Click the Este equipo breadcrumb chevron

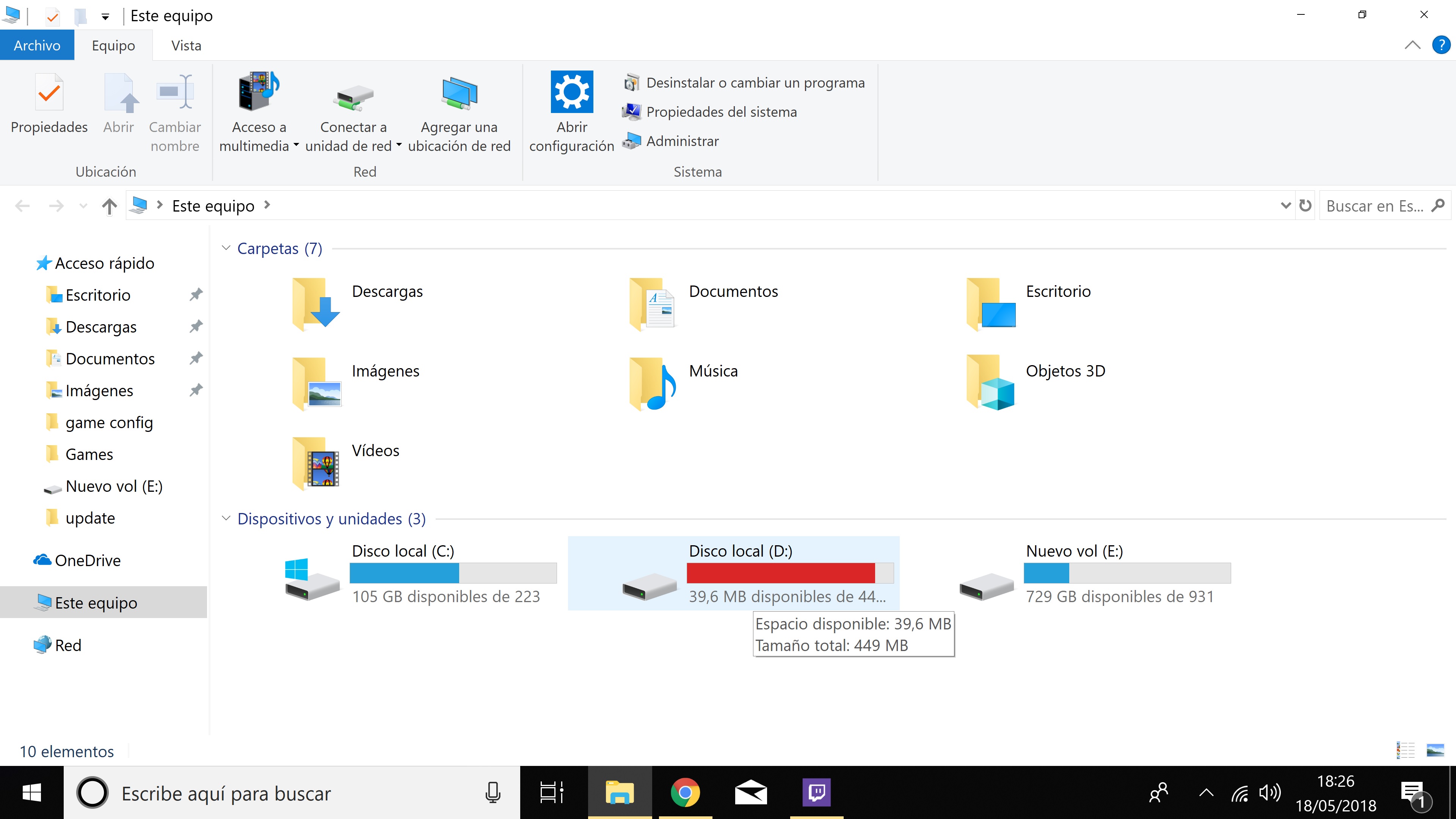click(x=267, y=205)
